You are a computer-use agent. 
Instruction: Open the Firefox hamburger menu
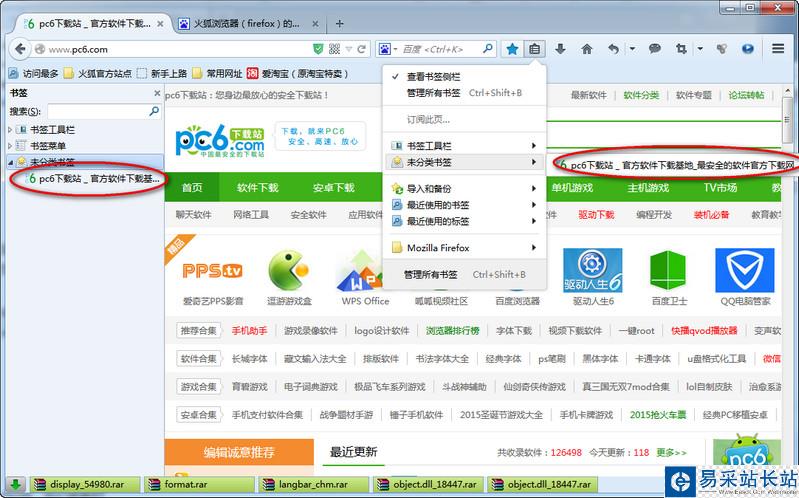tap(778, 48)
